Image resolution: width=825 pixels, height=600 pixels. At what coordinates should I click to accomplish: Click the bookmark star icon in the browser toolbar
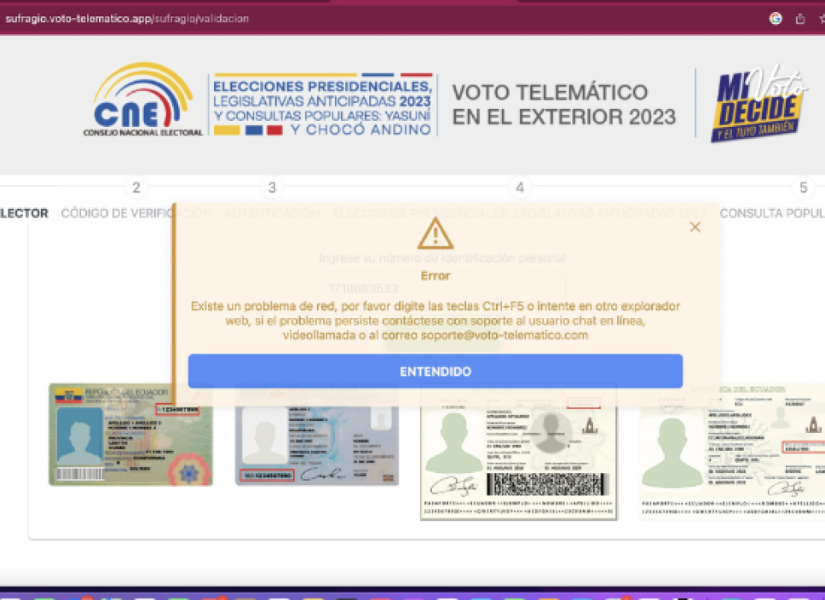819,18
